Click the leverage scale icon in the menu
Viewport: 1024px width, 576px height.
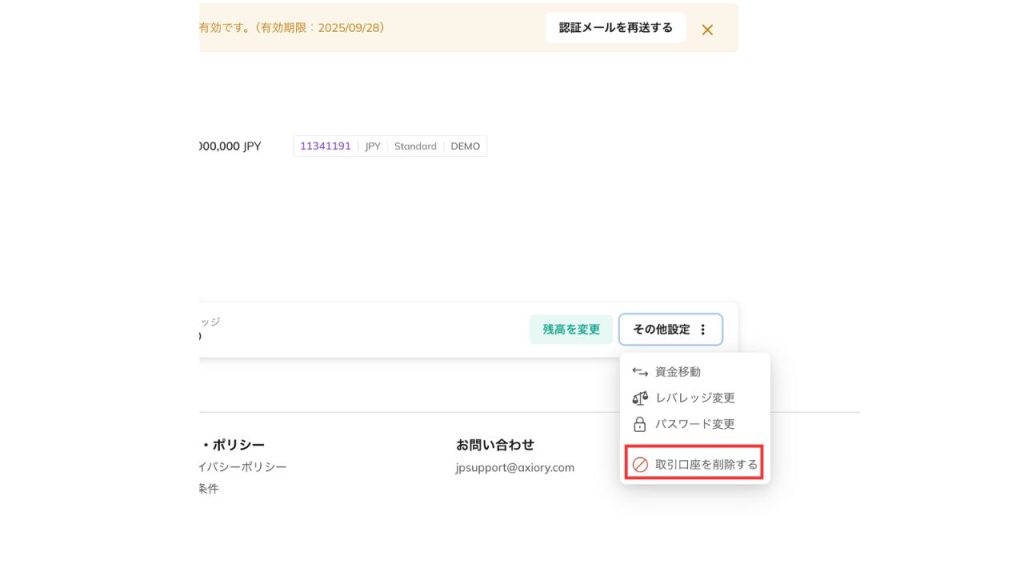pos(640,398)
